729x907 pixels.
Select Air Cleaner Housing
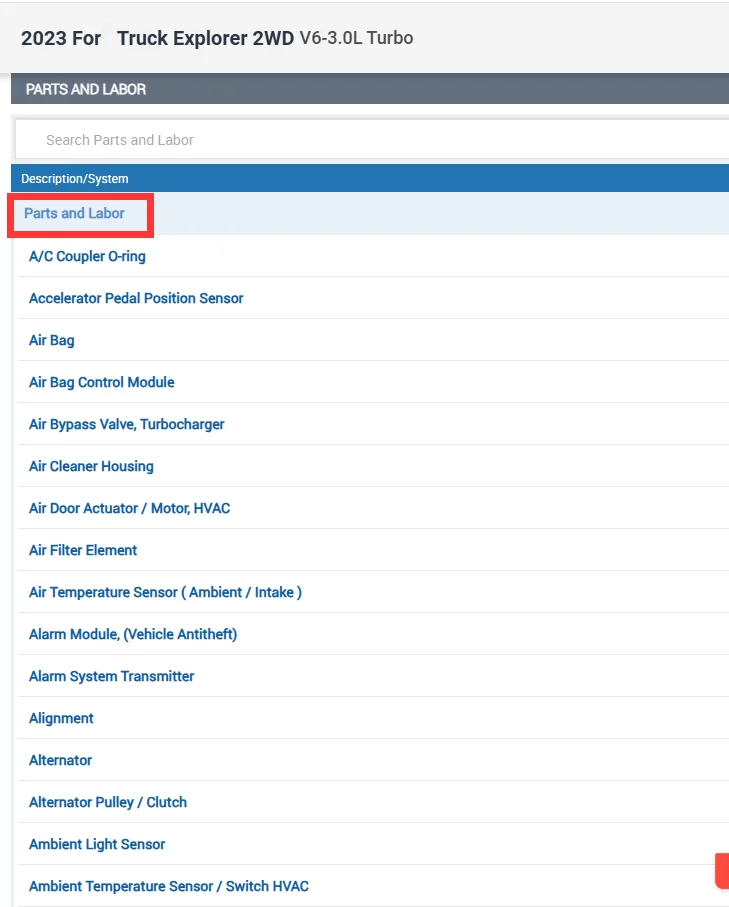click(91, 466)
